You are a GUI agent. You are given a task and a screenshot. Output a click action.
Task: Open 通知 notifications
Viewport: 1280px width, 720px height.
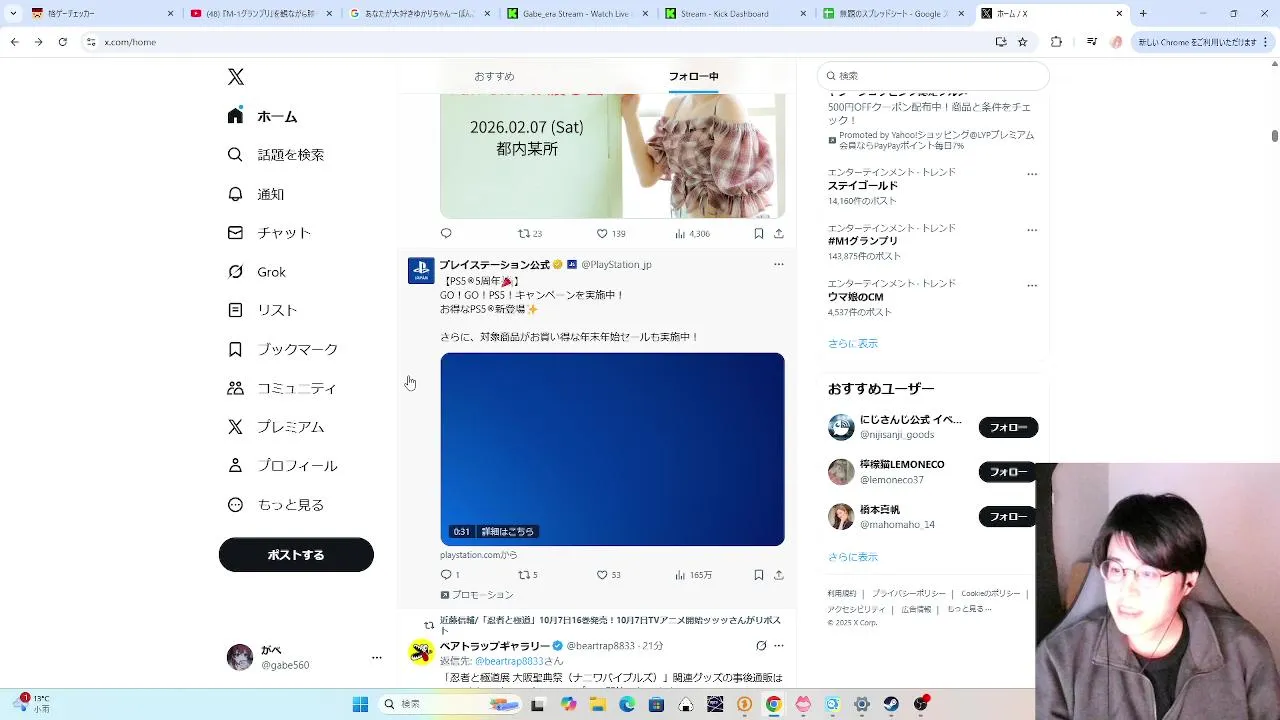click(256, 194)
